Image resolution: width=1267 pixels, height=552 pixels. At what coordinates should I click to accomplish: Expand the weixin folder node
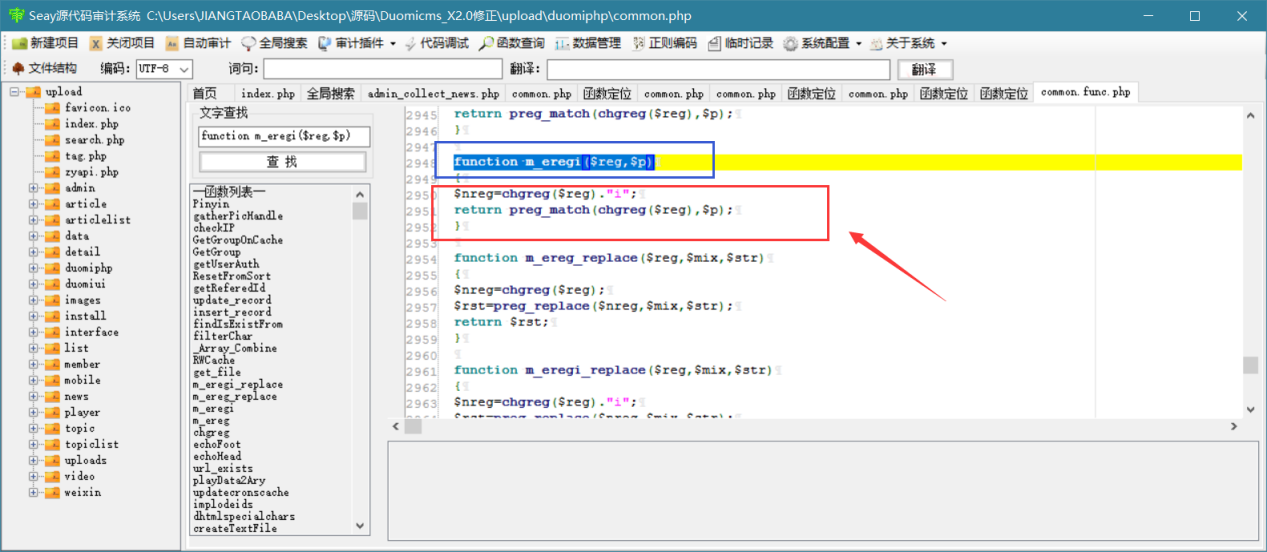pyautogui.click(x=33, y=492)
